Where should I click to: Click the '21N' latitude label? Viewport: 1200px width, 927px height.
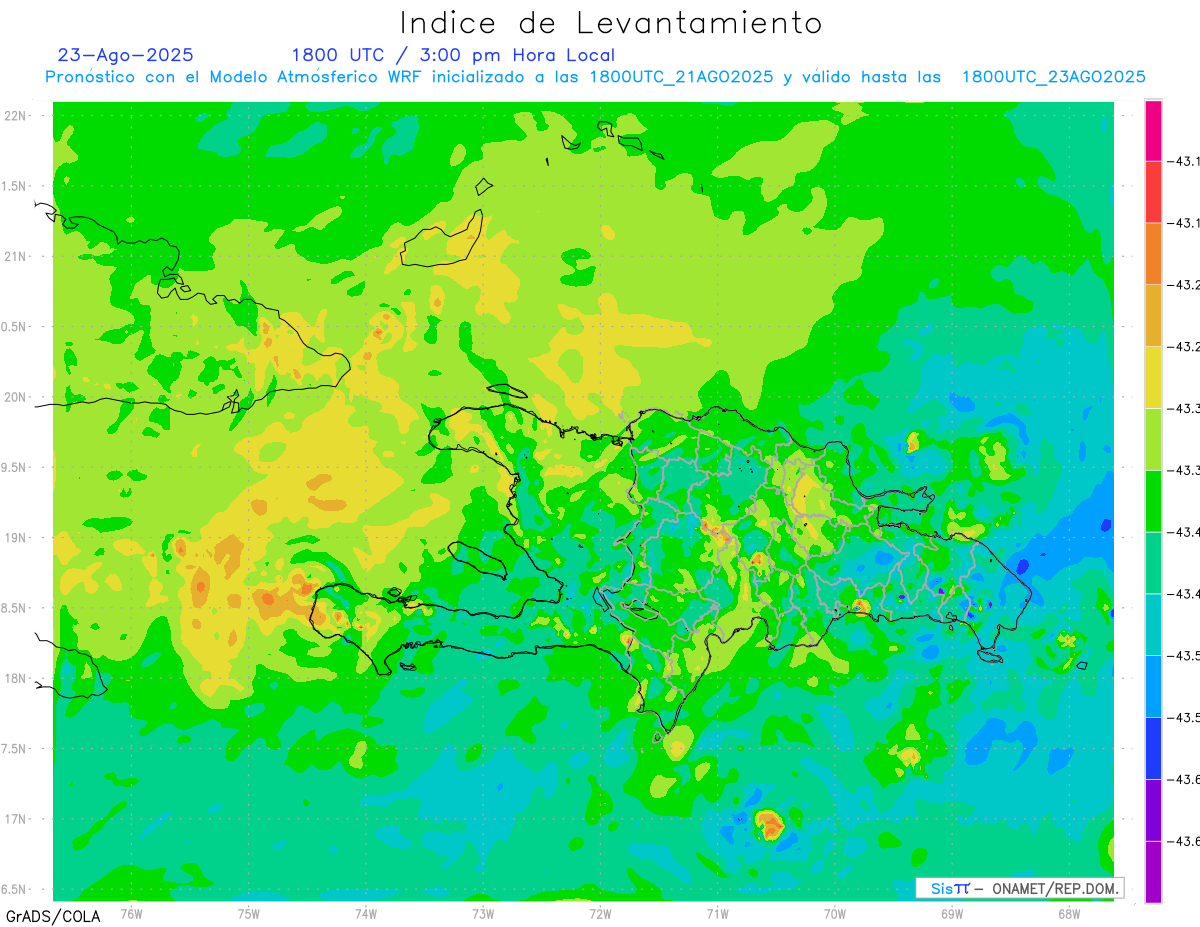[x=15, y=256]
